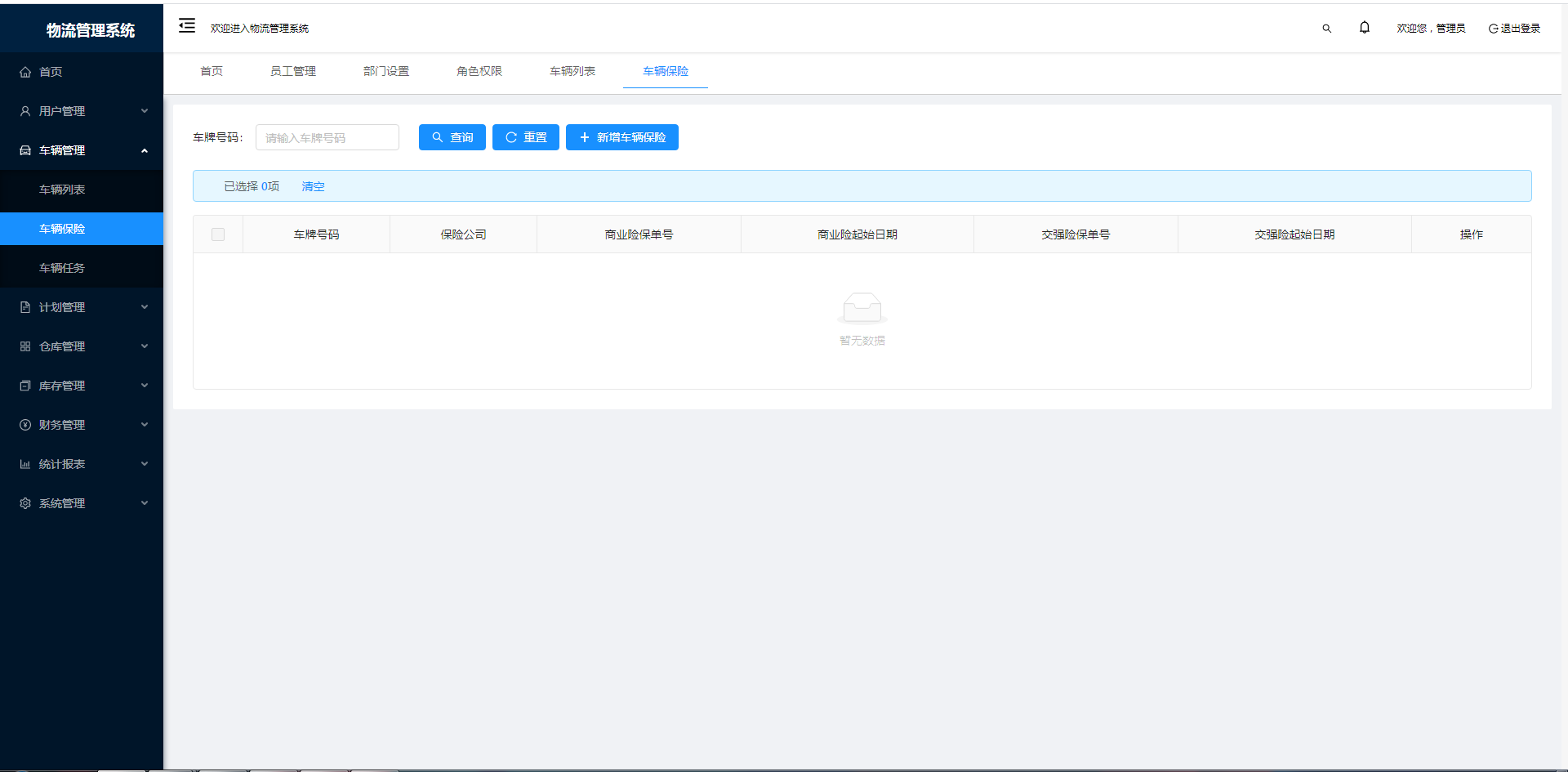
Task: Click the document icon beside 计划管理
Action: pyautogui.click(x=25, y=307)
